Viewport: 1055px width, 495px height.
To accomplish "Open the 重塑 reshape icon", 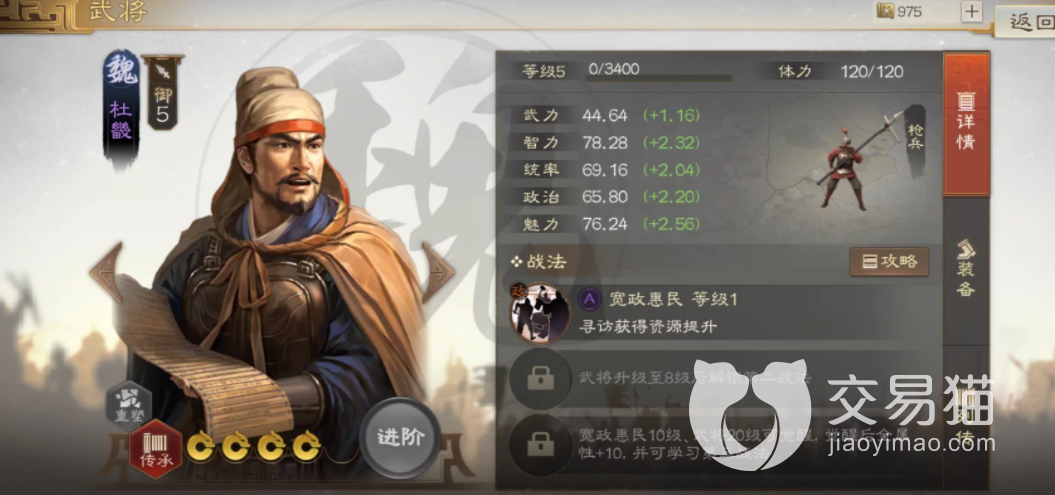I will click(129, 406).
